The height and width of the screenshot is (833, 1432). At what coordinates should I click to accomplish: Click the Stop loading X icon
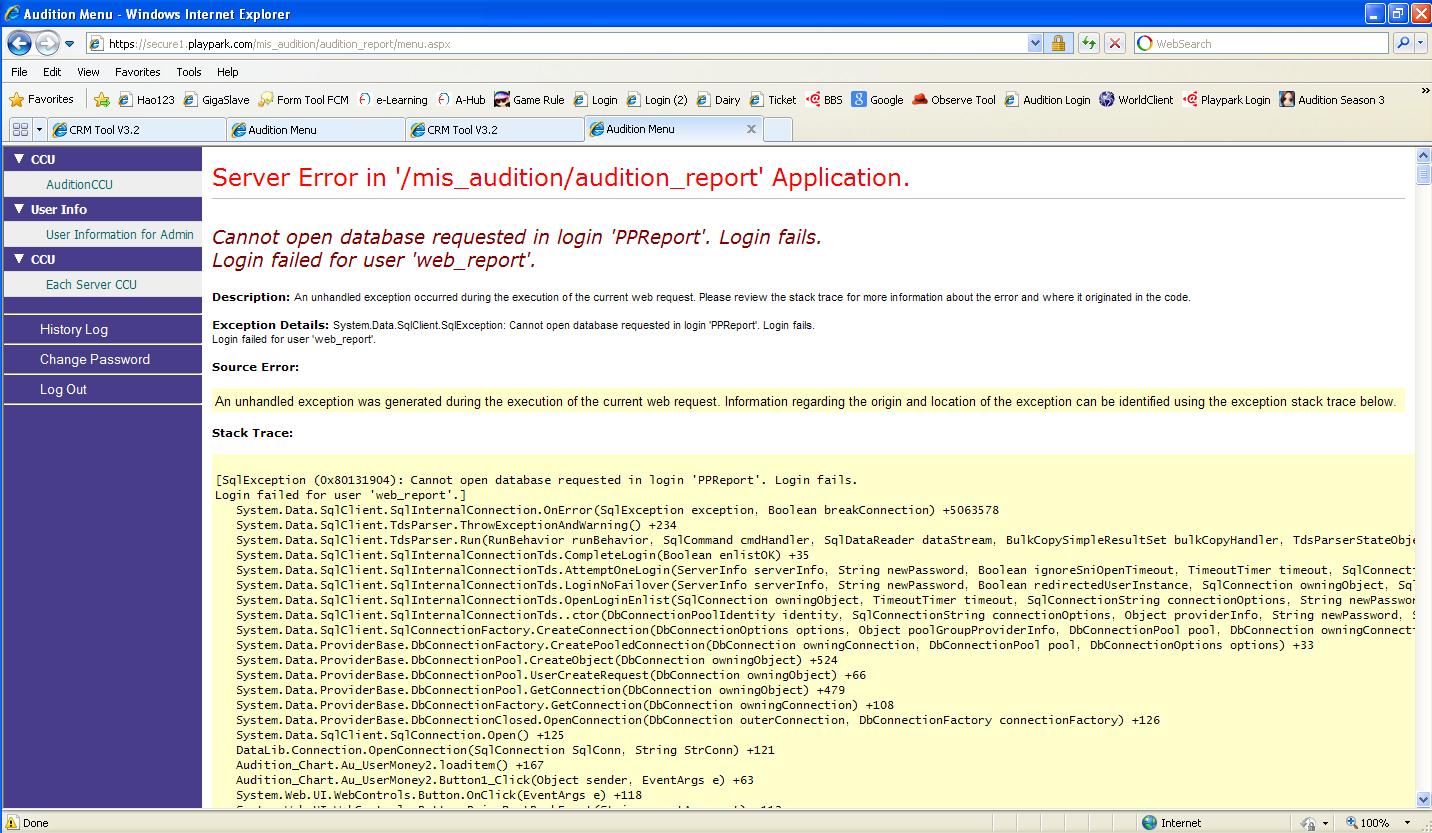tap(1115, 43)
